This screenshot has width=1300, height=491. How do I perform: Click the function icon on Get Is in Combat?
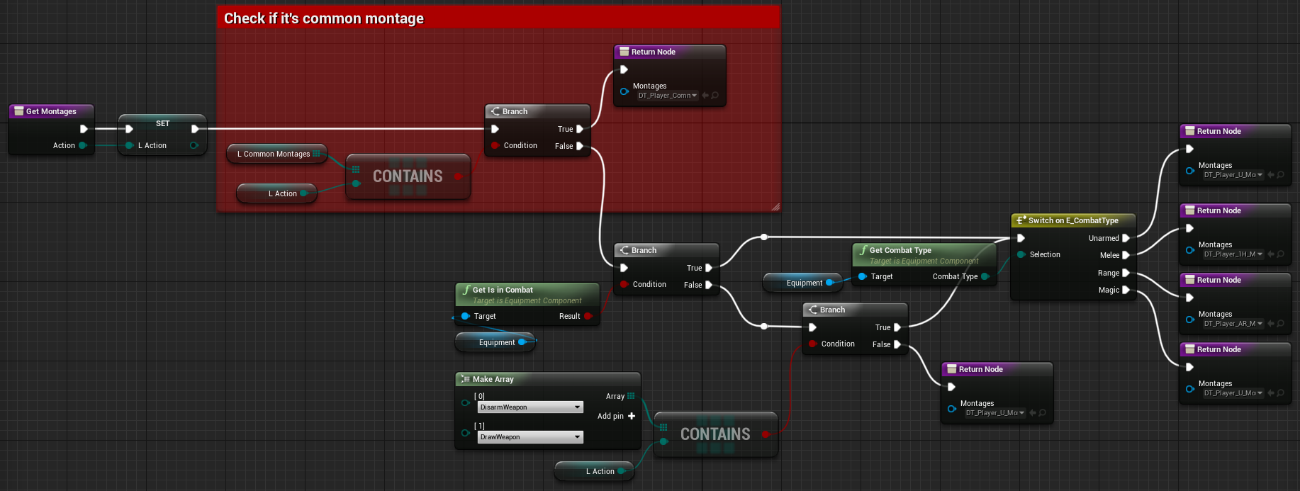465,290
